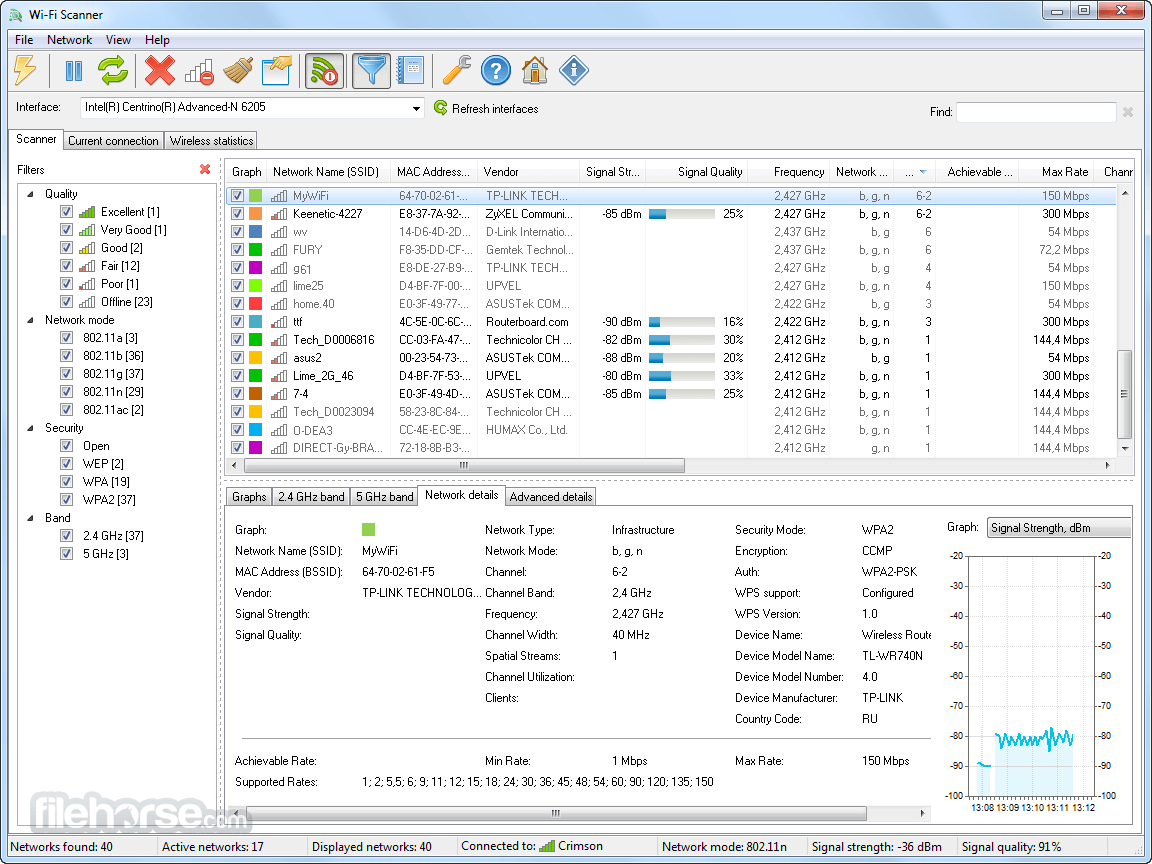Click the signal bars remove icon
The width and height of the screenshot is (1152, 864).
pos(198,71)
